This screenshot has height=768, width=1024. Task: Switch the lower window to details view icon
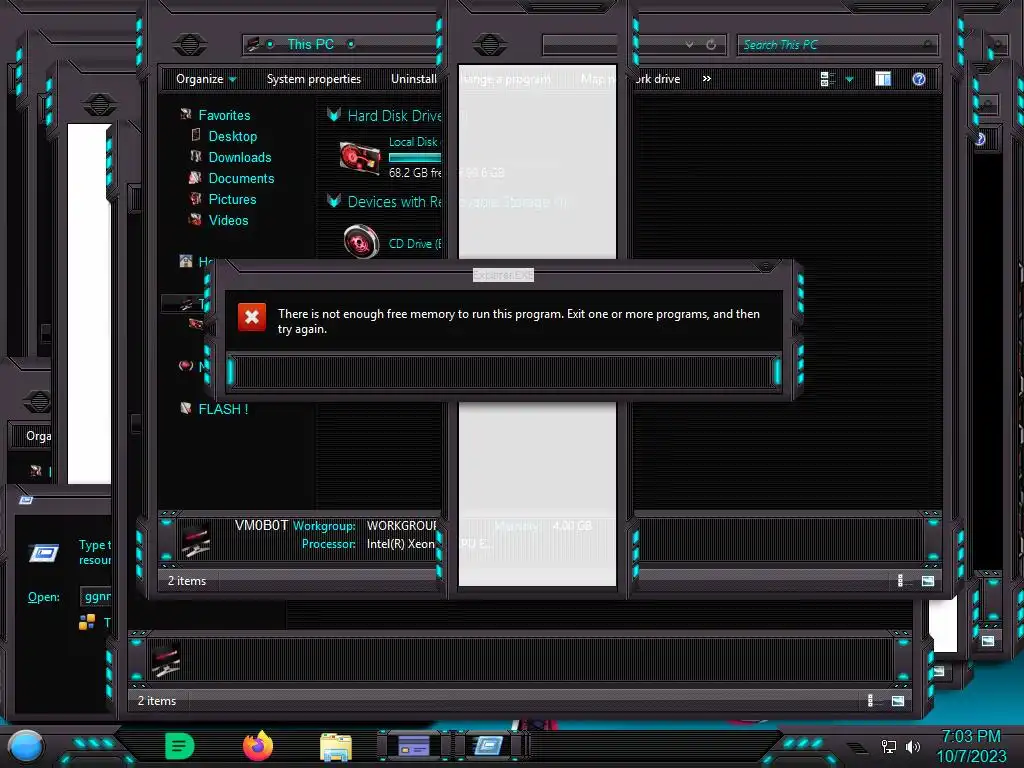(871, 701)
